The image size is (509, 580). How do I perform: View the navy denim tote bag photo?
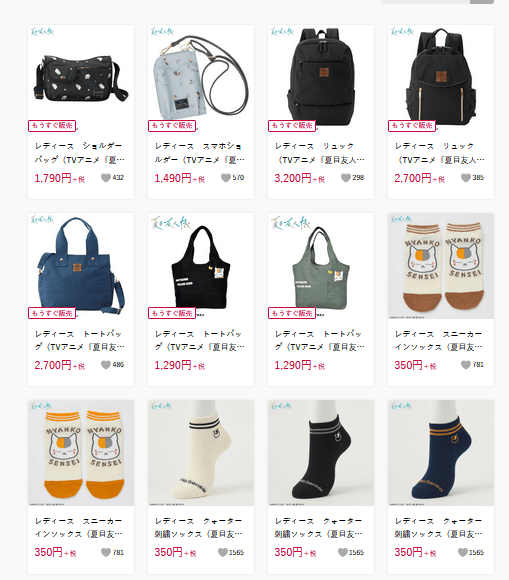pyautogui.click(x=81, y=266)
